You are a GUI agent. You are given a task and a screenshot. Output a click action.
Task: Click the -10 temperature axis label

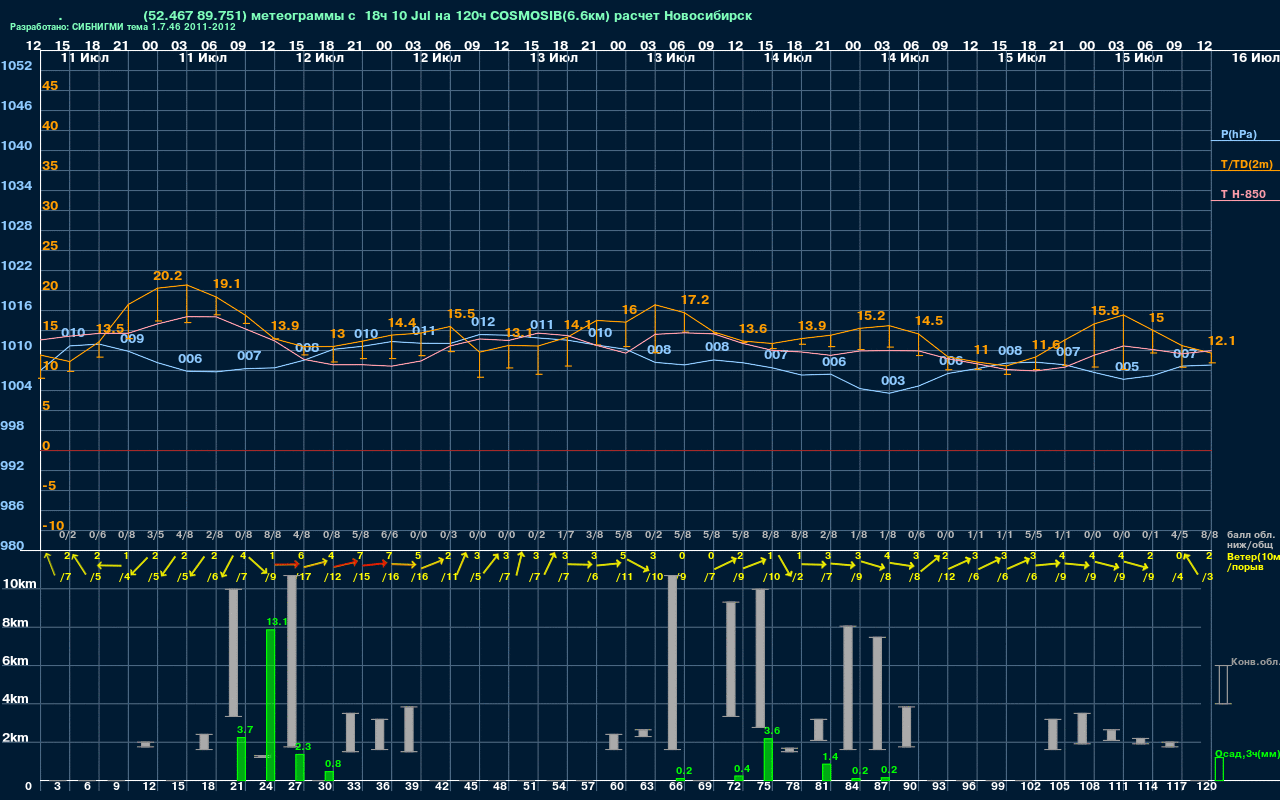tap(54, 526)
